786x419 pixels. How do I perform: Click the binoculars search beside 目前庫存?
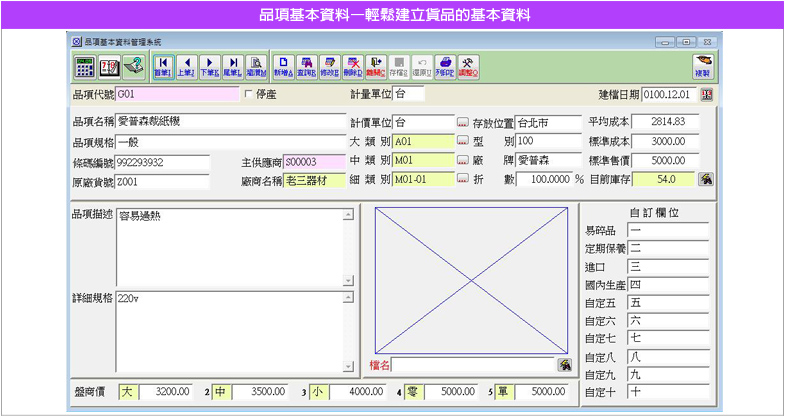click(706, 179)
